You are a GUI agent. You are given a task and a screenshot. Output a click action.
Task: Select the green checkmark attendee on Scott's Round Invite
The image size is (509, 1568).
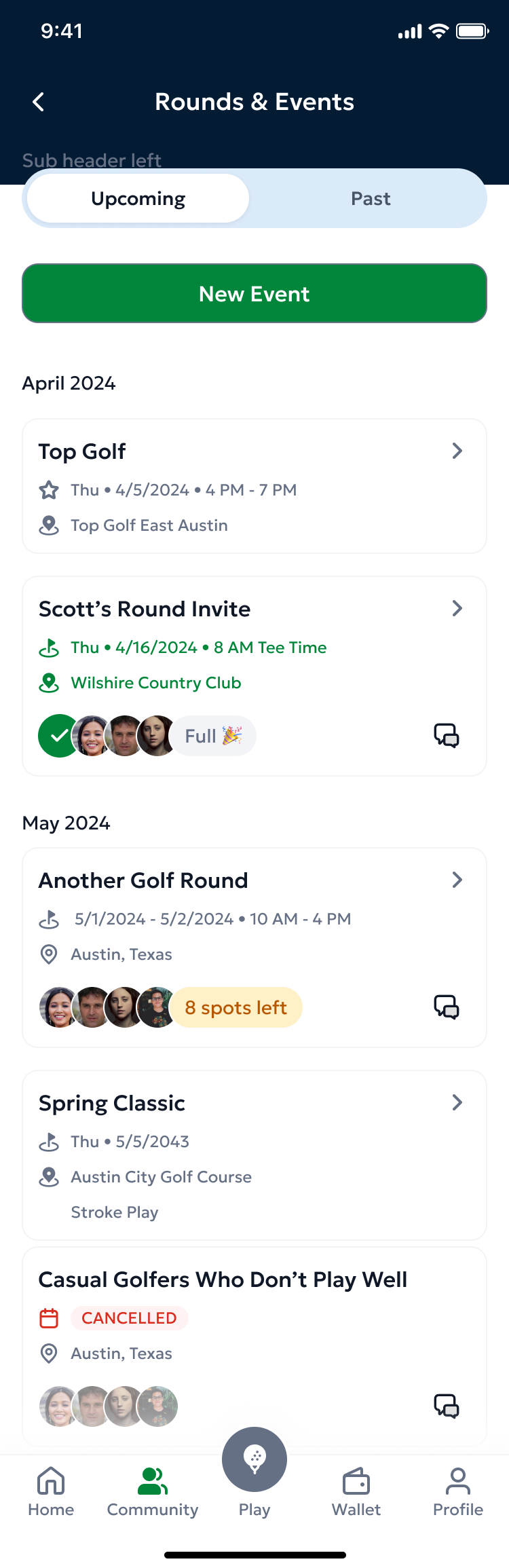point(58,735)
